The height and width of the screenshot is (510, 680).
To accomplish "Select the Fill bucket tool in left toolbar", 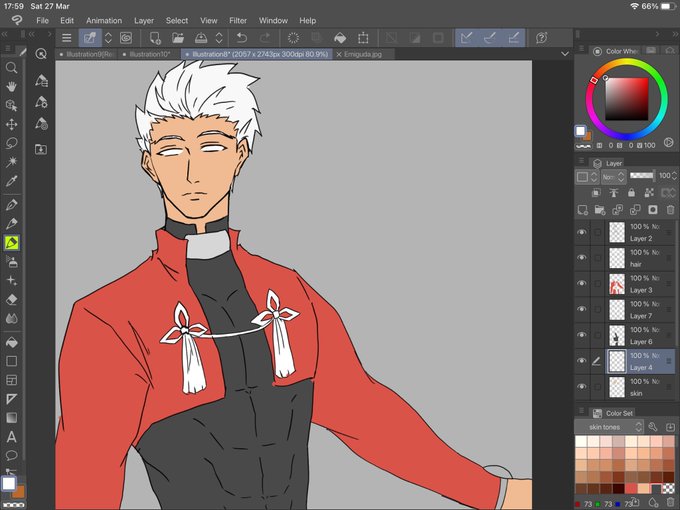I will coord(11,342).
